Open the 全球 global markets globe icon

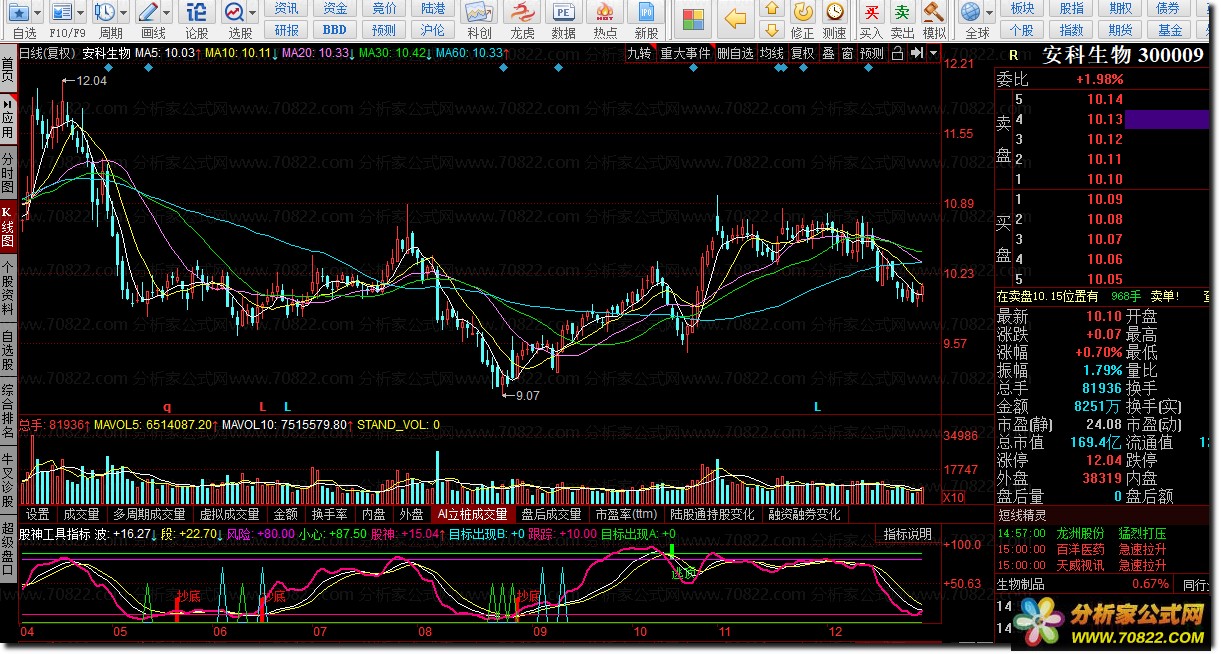coord(970,12)
